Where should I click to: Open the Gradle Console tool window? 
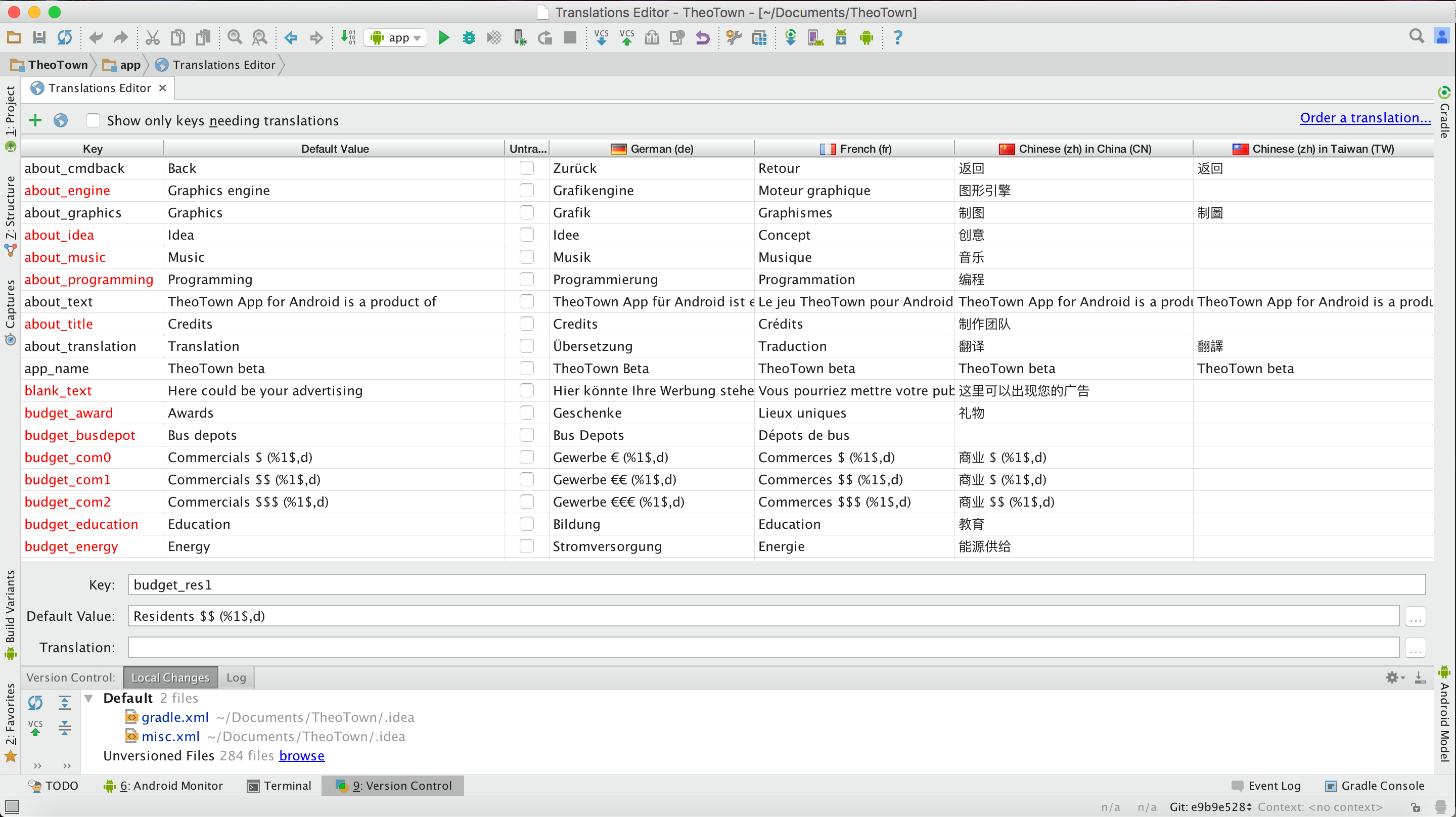(x=1375, y=786)
